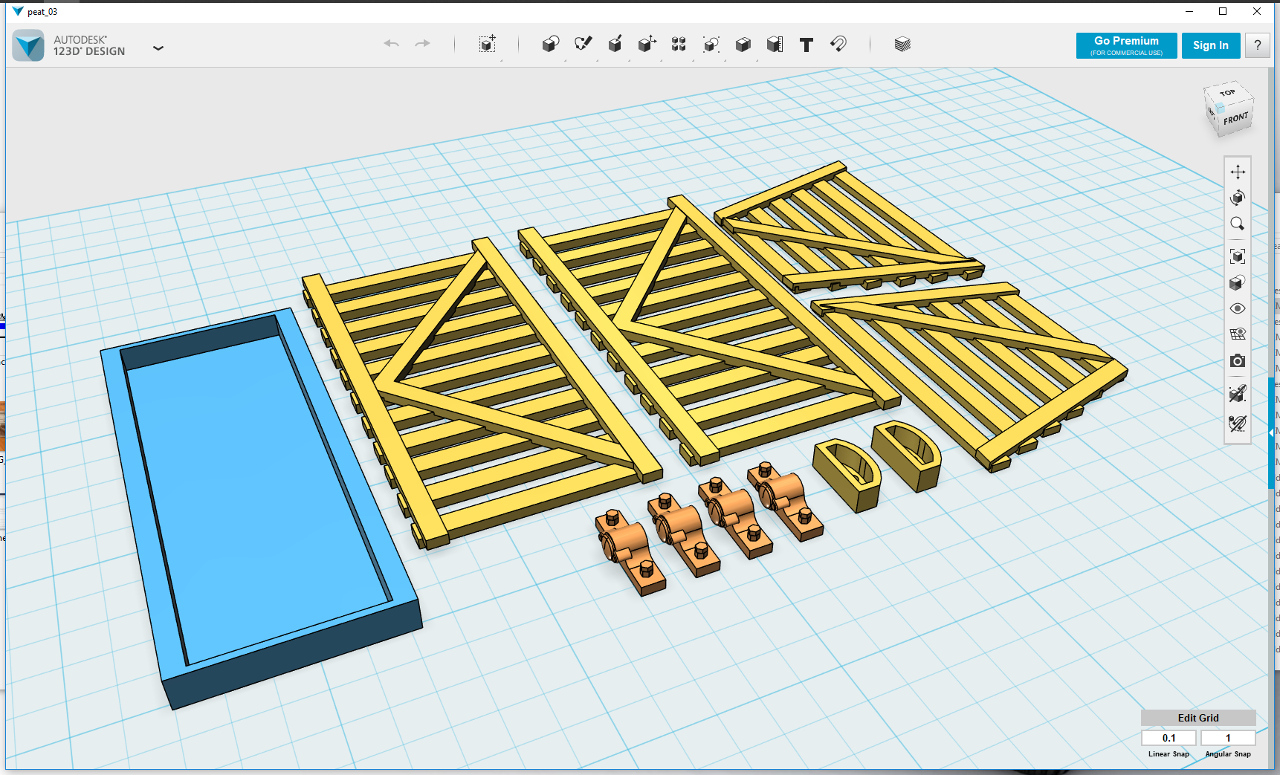This screenshot has width=1280, height=775.
Task: Open the Modify tool icon
Action: tap(647, 44)
